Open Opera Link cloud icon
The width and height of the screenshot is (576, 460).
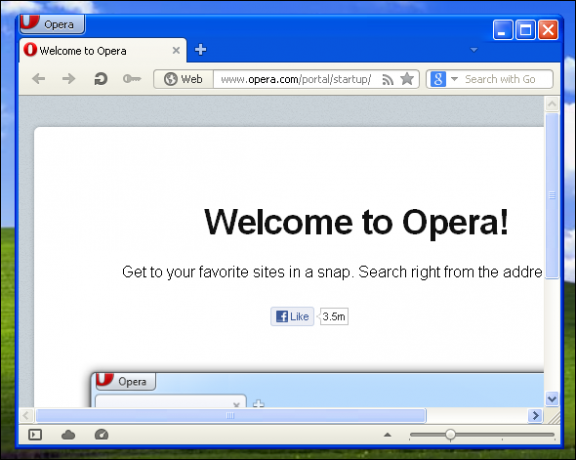coord(68,435)
